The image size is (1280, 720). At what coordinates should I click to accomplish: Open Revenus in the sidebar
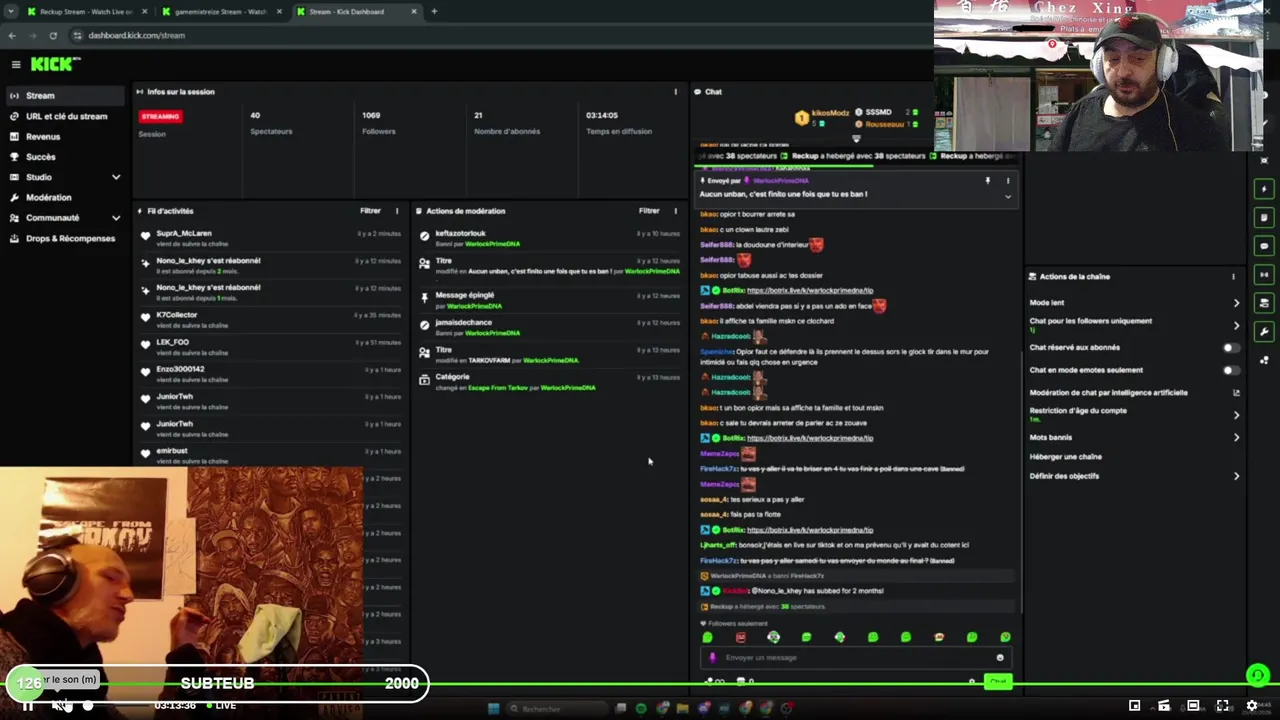66,137
